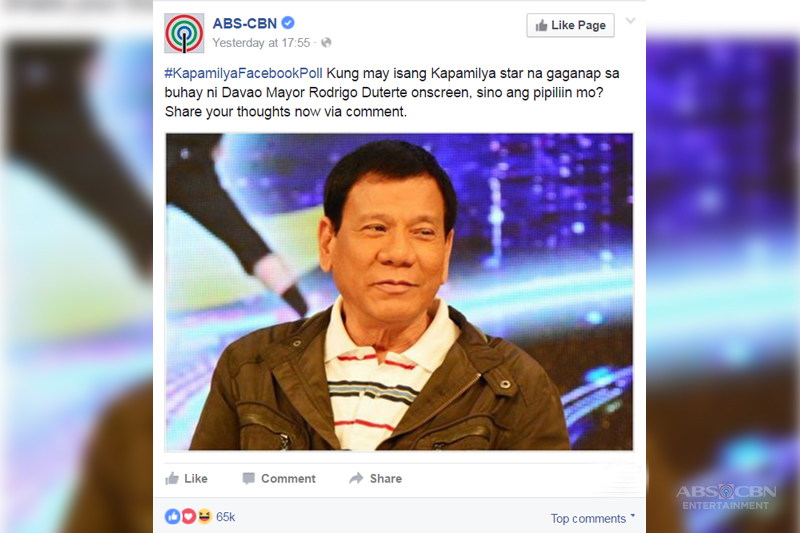Click the thumbs-up Like reaction icon
Screen dimensions: 800x533
(x=172, y=517)
